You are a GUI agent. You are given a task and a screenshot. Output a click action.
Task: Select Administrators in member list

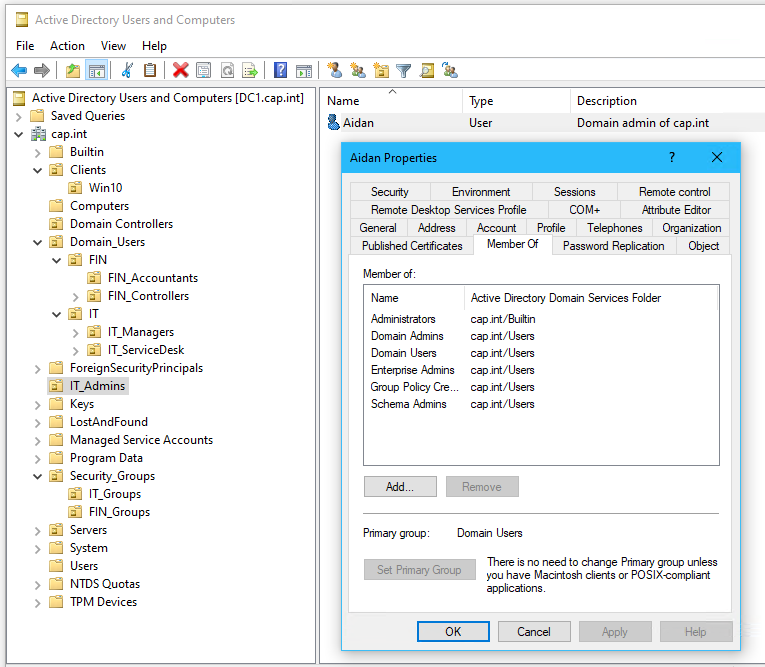(541, 319)
